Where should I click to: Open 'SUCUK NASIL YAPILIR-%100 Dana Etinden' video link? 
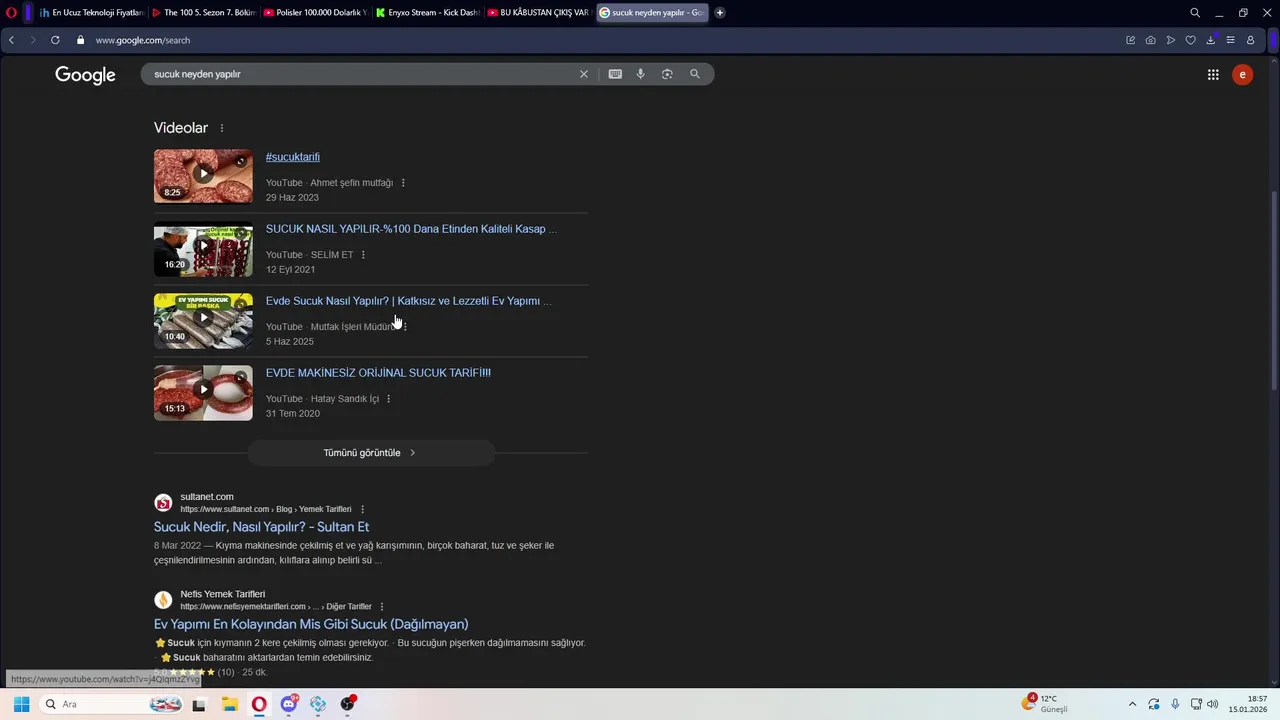pyautogui.click(x=411, y=229)
